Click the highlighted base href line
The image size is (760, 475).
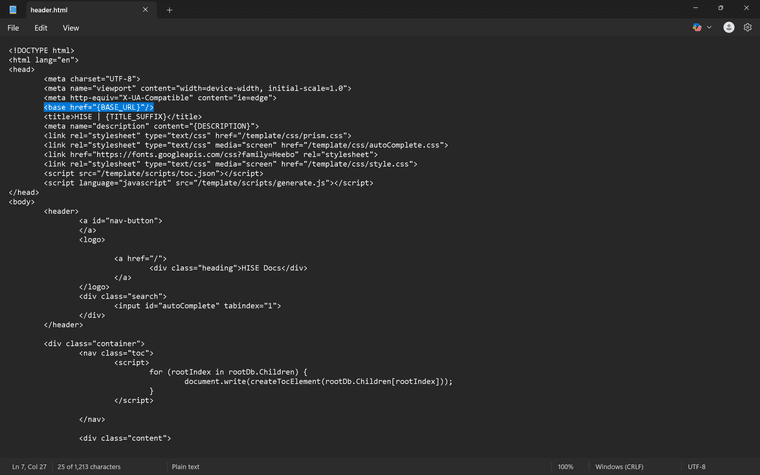point(99,107)
